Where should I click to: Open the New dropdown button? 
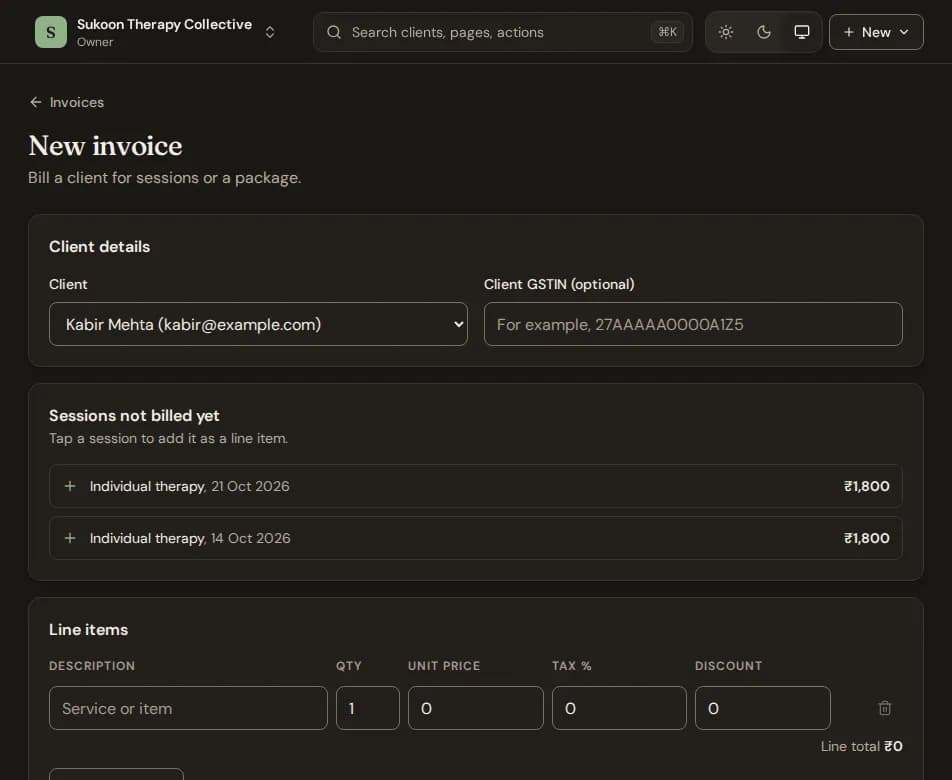point(876,32)
